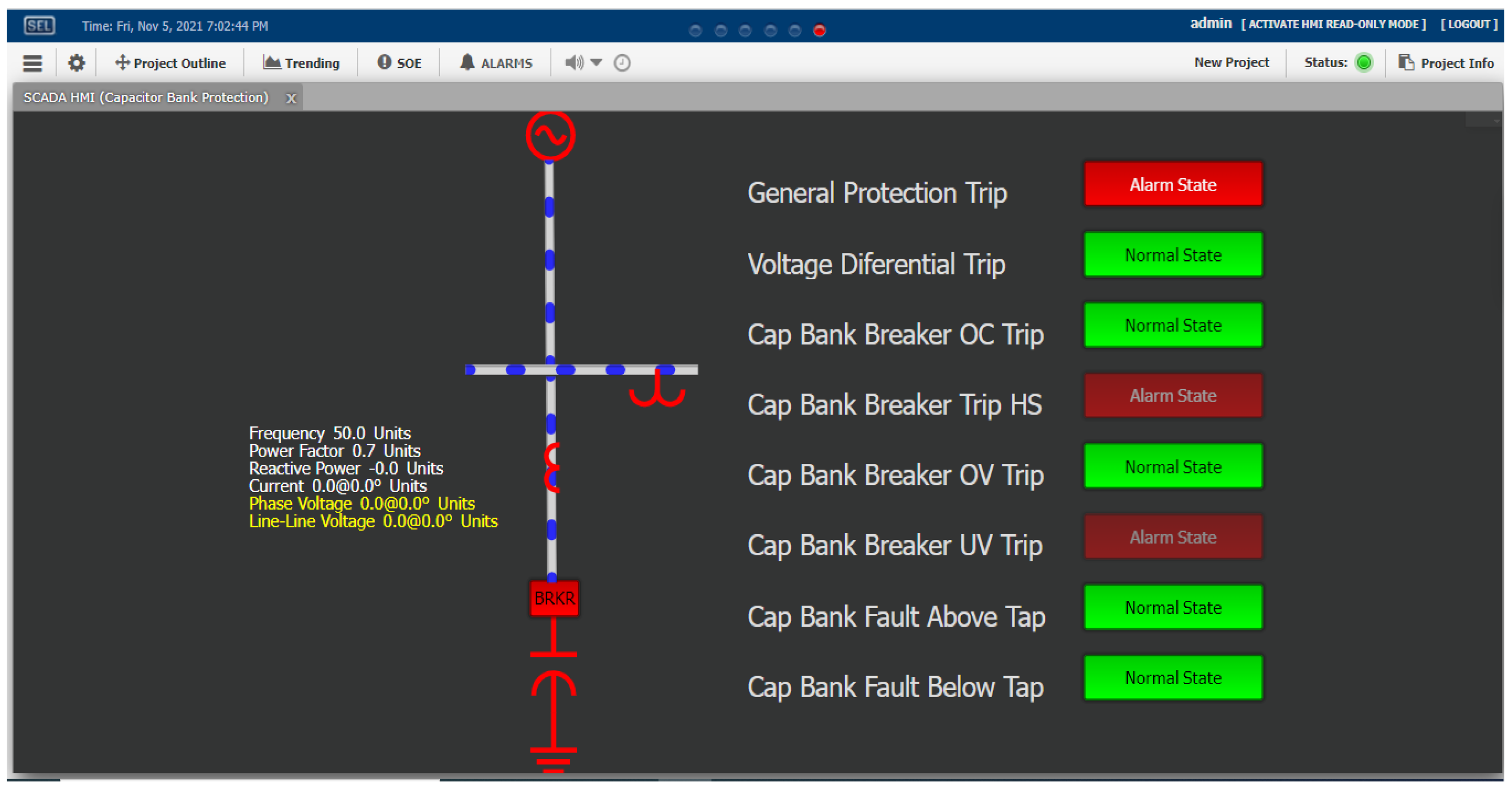Select the red page indicator dot

pyautogui.click(x=819, y=30)
